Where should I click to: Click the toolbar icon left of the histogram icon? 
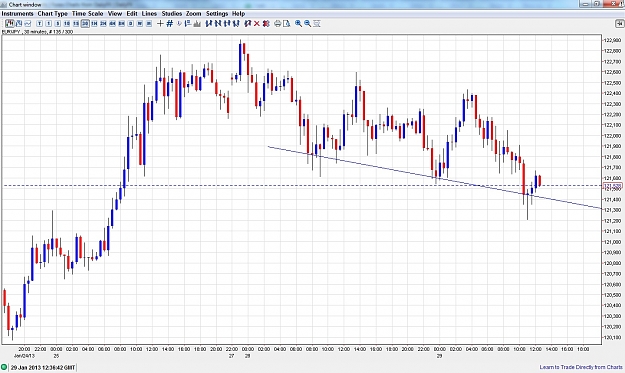pos(188,24)
